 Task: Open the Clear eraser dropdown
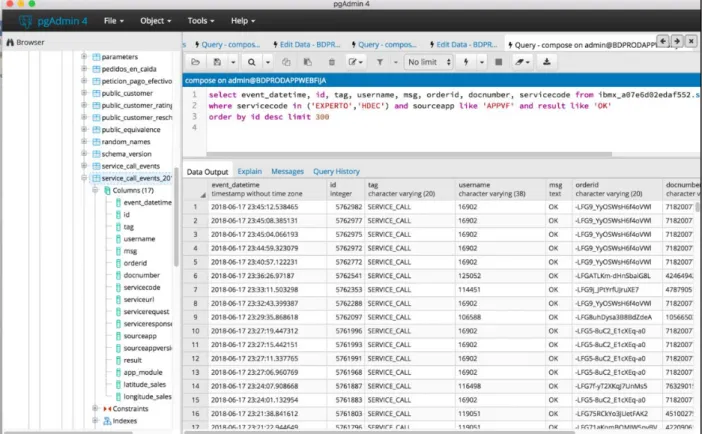(522, 62)
